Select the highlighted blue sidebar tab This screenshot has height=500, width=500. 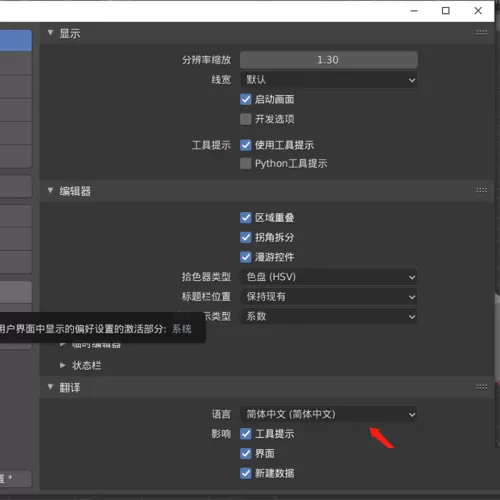(x=16, y=40)
